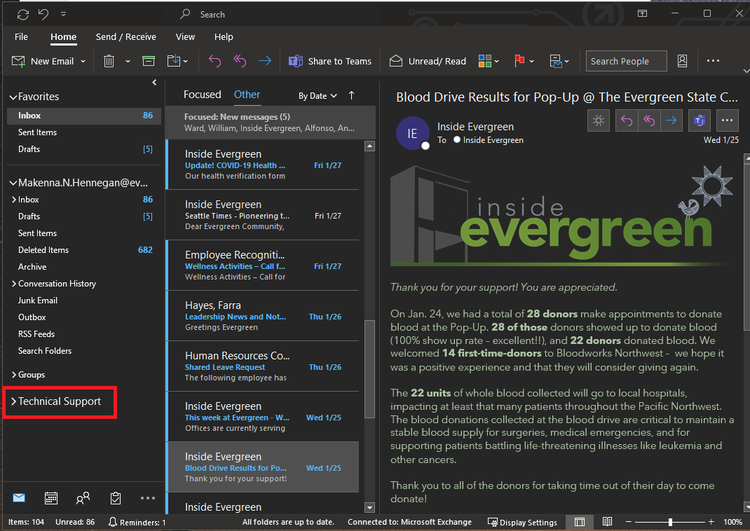Image resolution: width=750 pixels, height=531 pixels.
Task: Open the File menu
Action: point(21,37)
